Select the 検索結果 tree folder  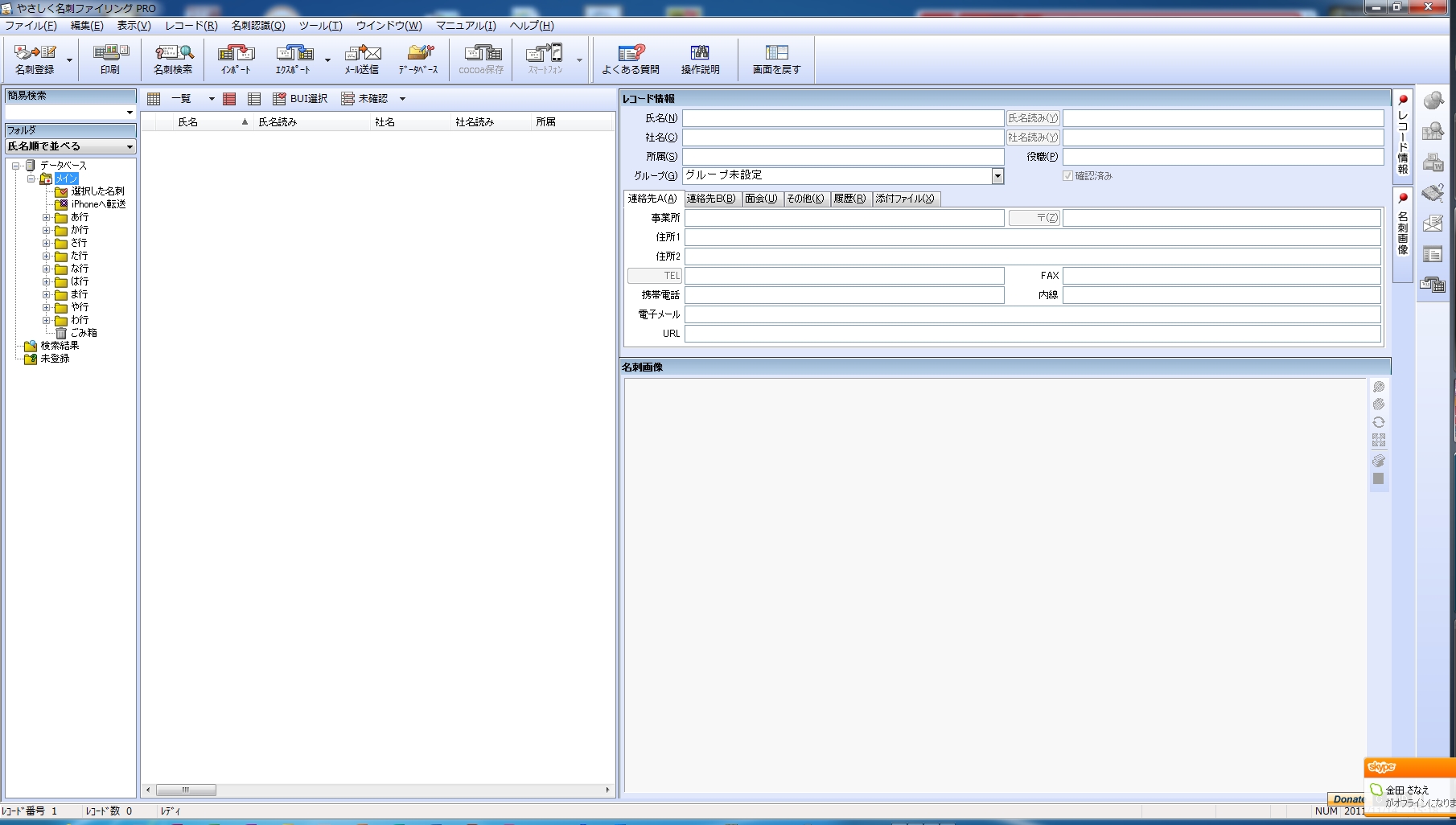(52, 346)
